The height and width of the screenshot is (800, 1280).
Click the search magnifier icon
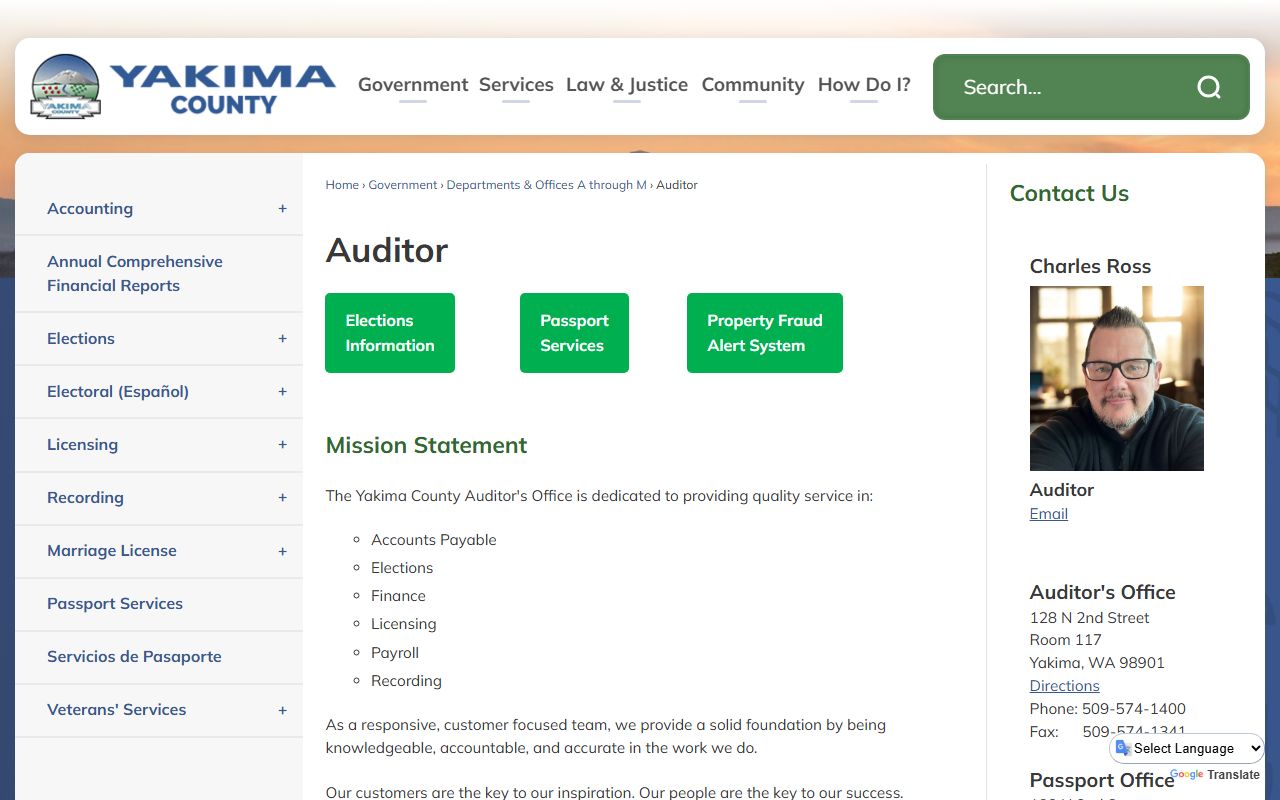click(1209, 87)
